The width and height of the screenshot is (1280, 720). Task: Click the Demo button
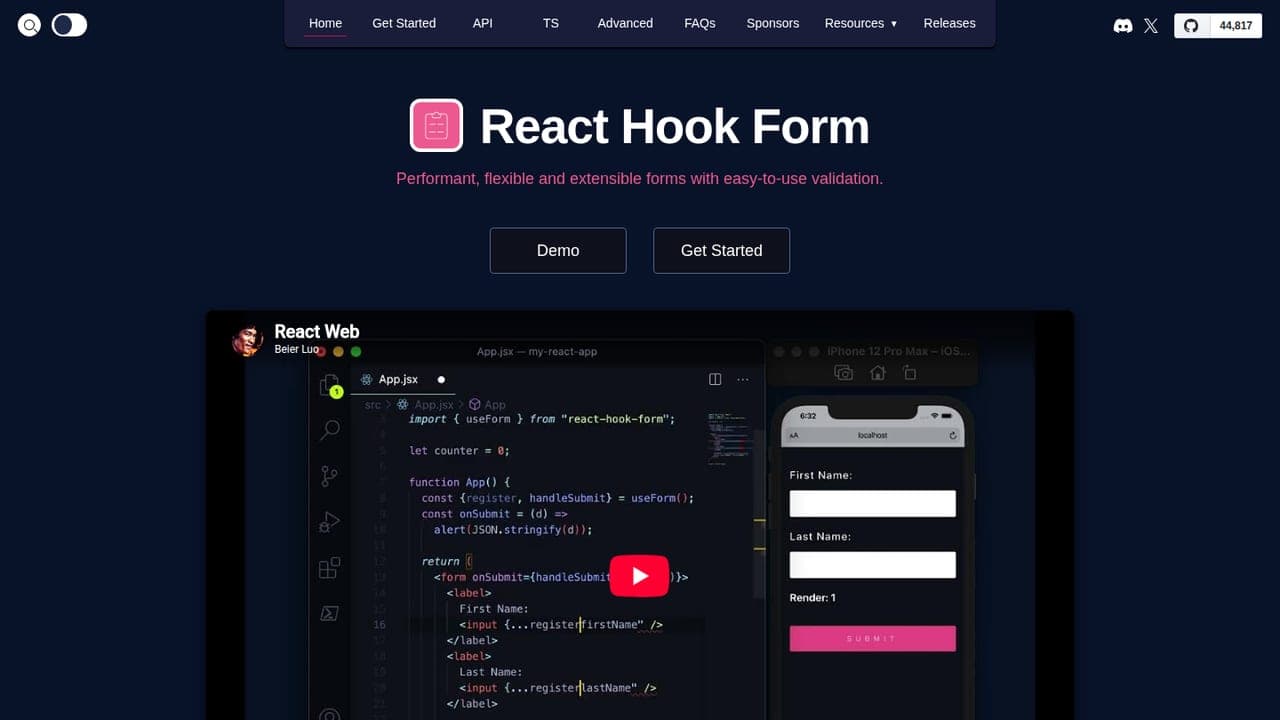(x=558, y=250)
